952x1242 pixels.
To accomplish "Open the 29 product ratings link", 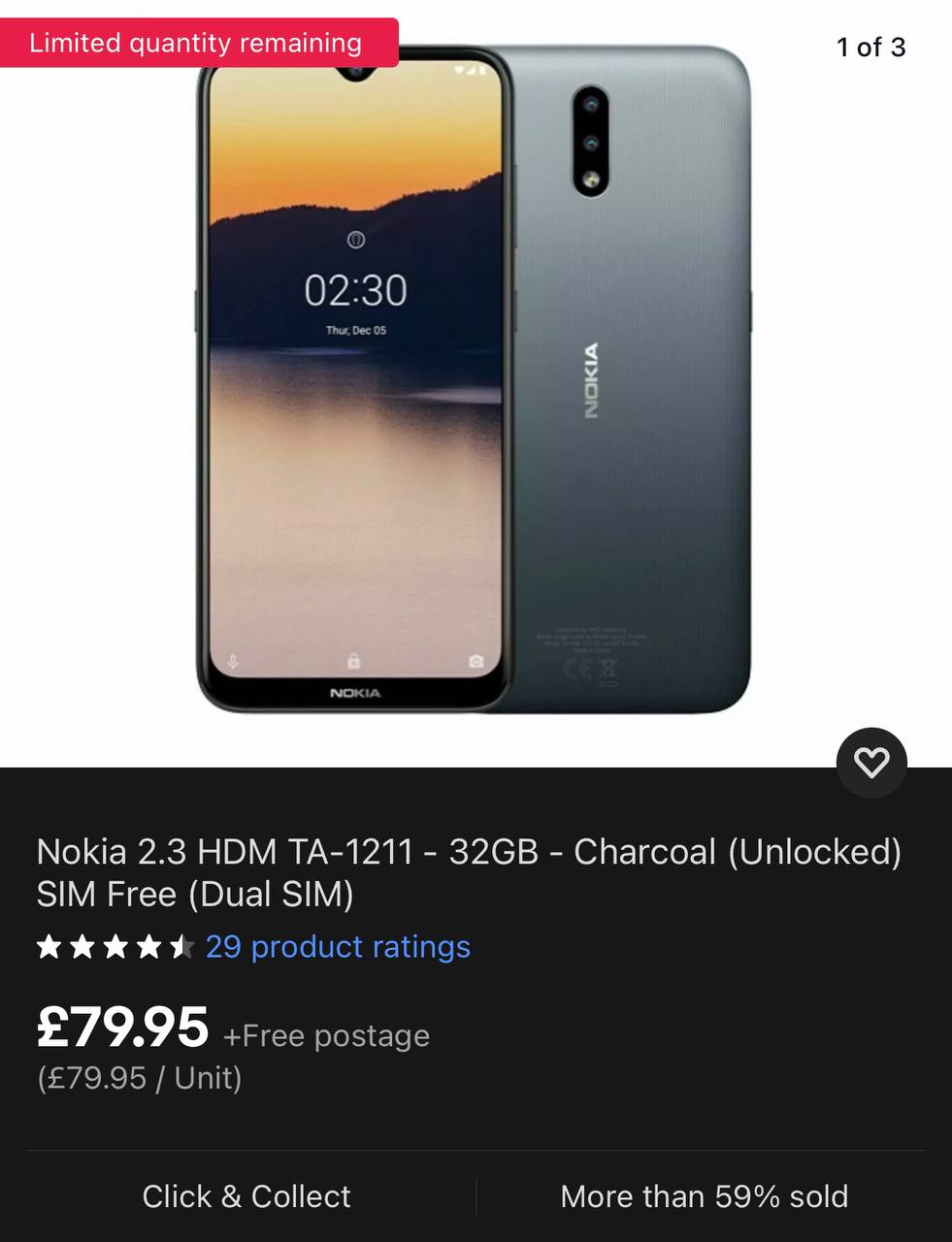I will (x=338, y=946).
